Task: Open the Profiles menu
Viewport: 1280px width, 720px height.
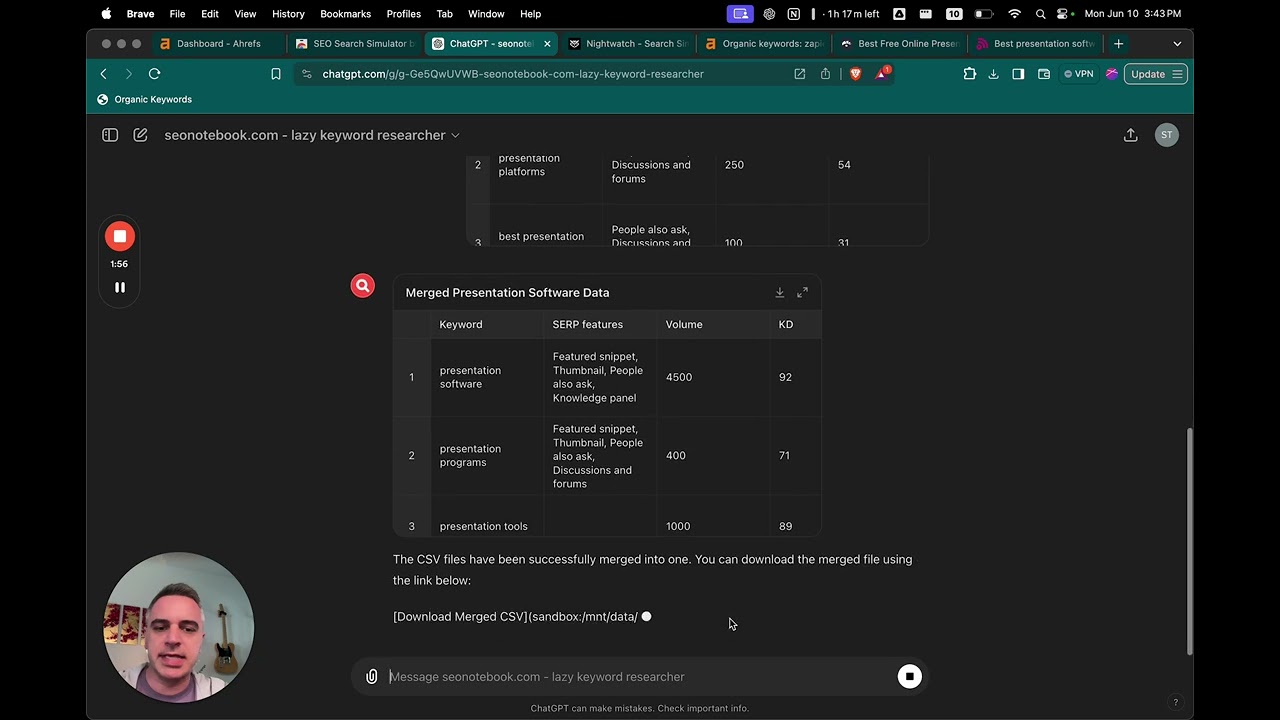Action: click(403, 14)
